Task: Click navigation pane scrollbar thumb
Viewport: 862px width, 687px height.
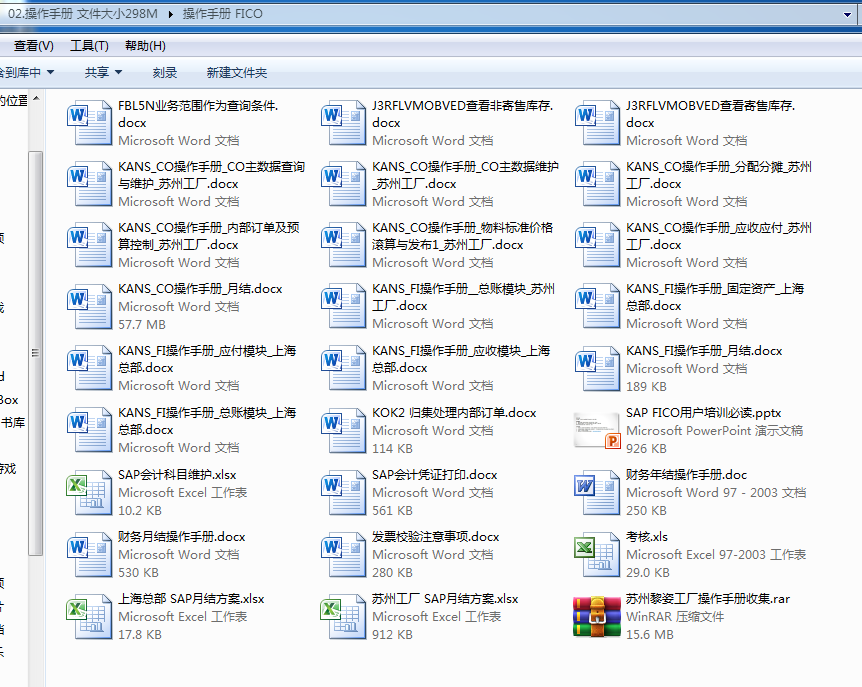Action: pyautogui.click(x=35, y=353)
